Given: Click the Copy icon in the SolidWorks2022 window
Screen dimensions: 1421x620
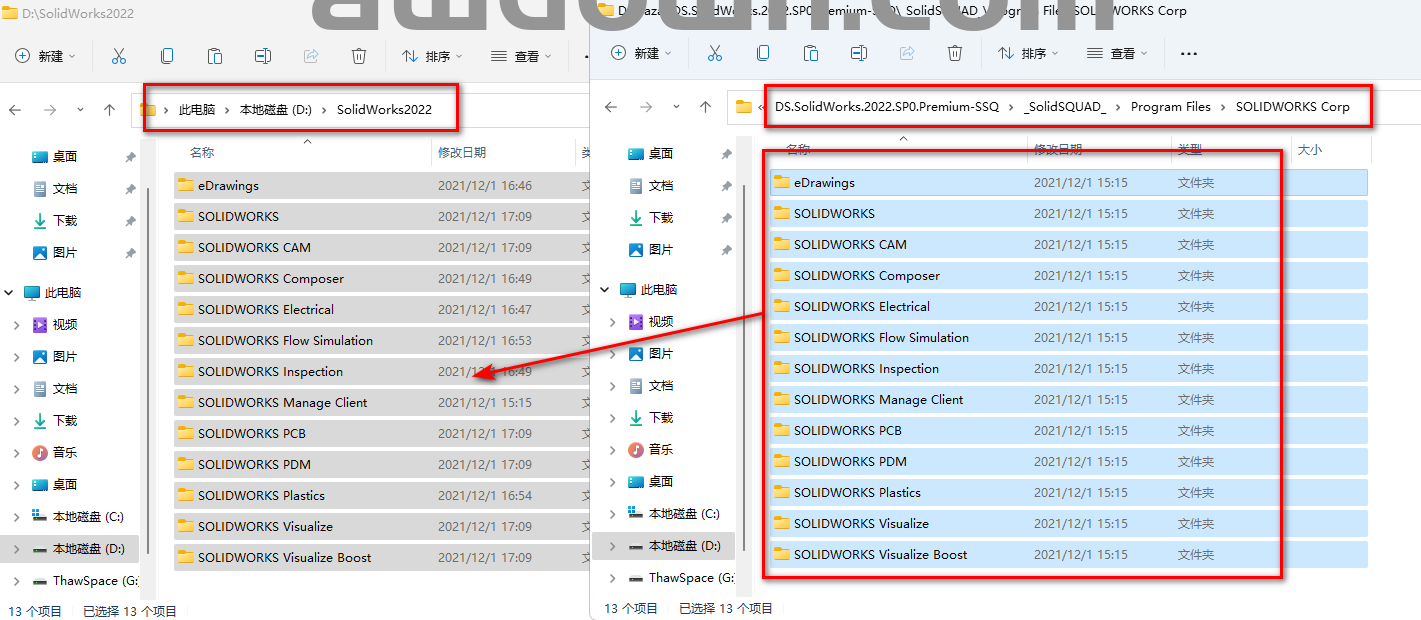Looking at the screenshot, I should (167, 56).
